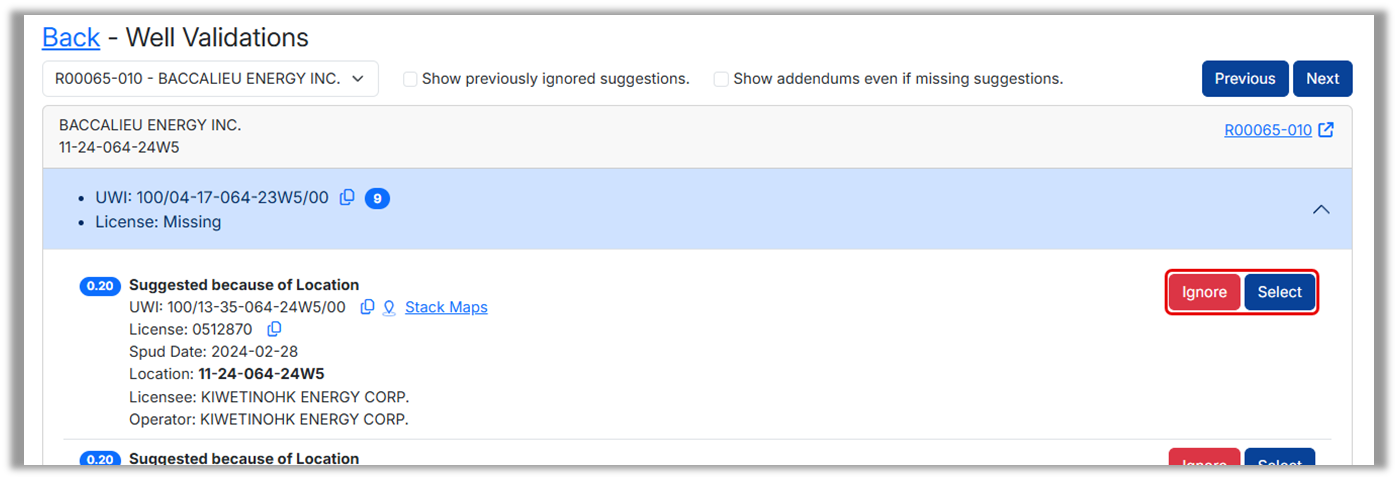Copy license number 0512870

274,329
